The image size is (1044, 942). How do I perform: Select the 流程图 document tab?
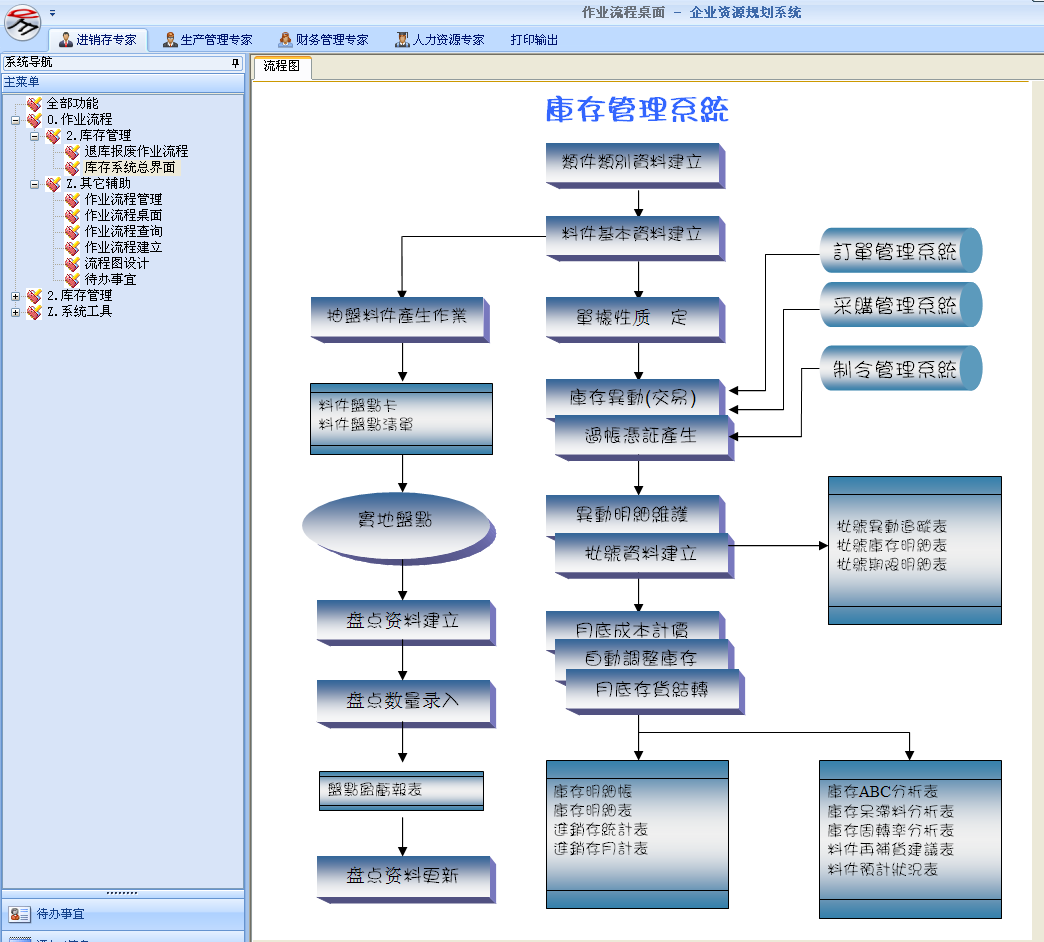282,67
